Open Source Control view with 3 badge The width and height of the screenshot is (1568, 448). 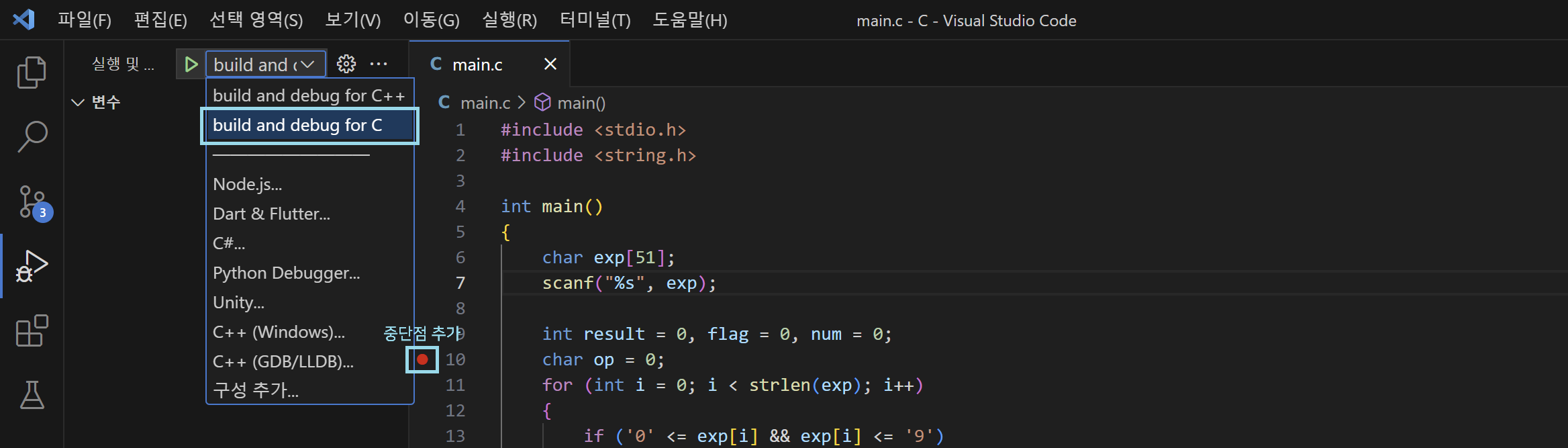point(34,203)
